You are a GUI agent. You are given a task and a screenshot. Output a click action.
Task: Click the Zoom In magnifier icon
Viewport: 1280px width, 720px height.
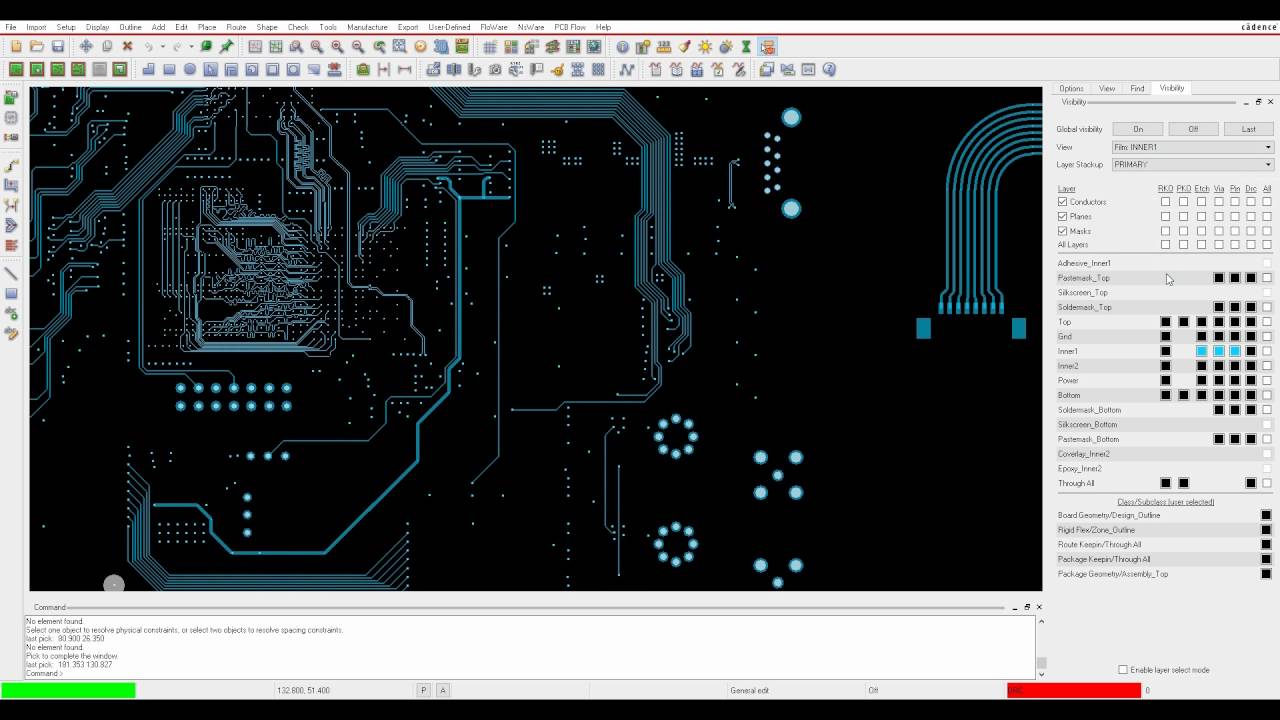[337, 47]
